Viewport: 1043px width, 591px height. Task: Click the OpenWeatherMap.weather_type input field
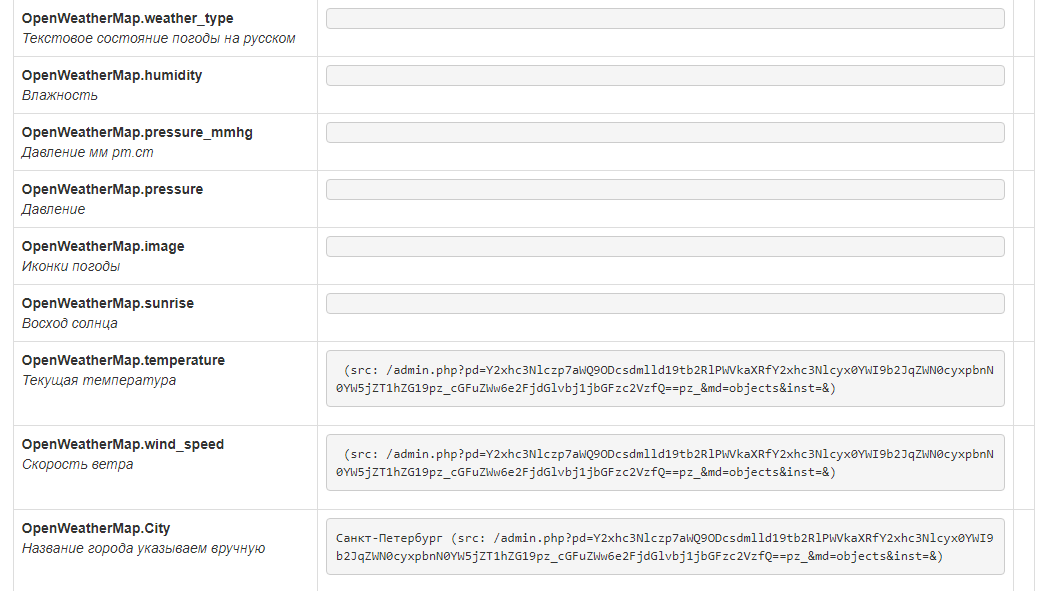point(665,19)
